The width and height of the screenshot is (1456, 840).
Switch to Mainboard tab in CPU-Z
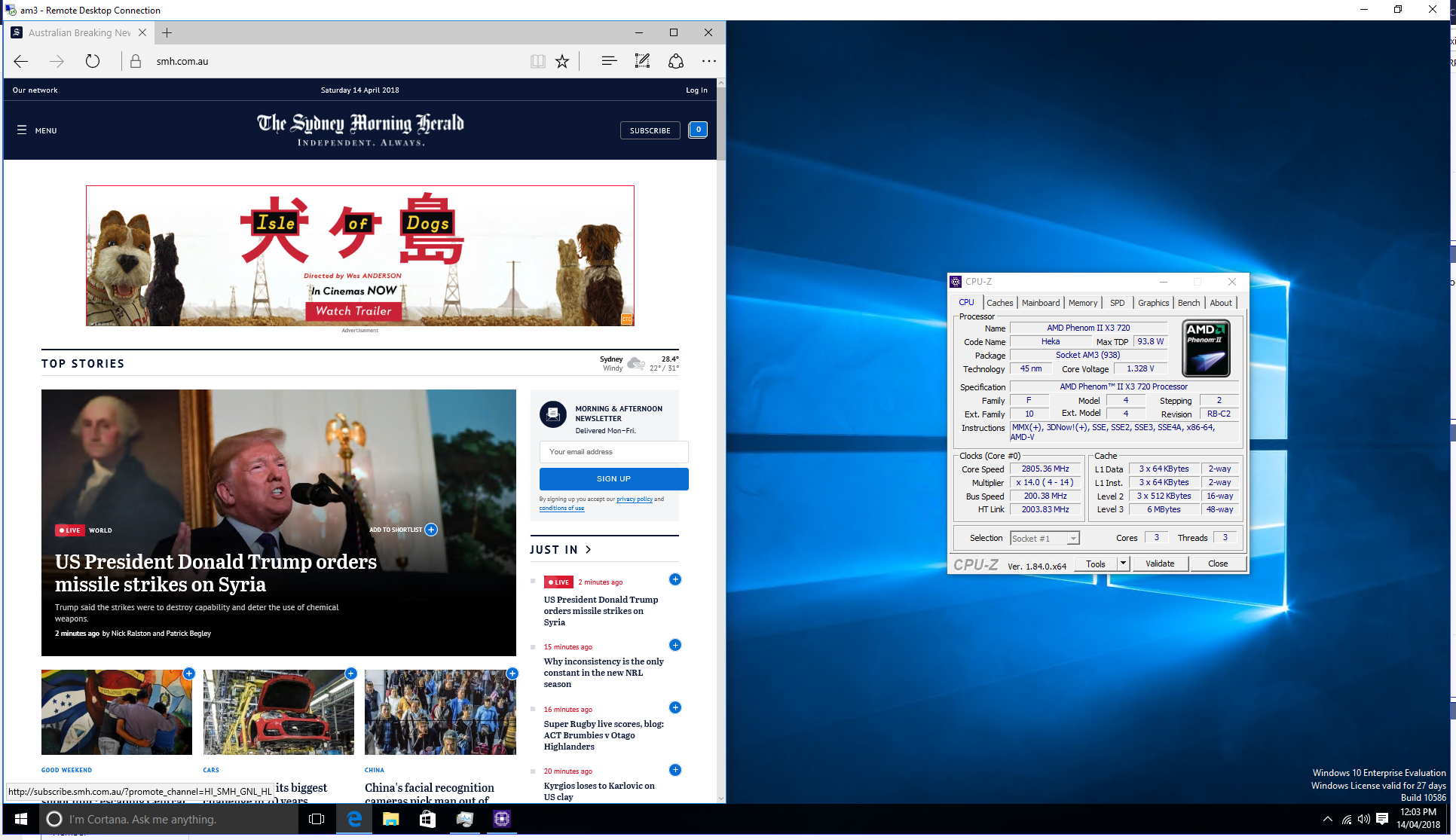pyautogui.click(x=1040, y=303)
